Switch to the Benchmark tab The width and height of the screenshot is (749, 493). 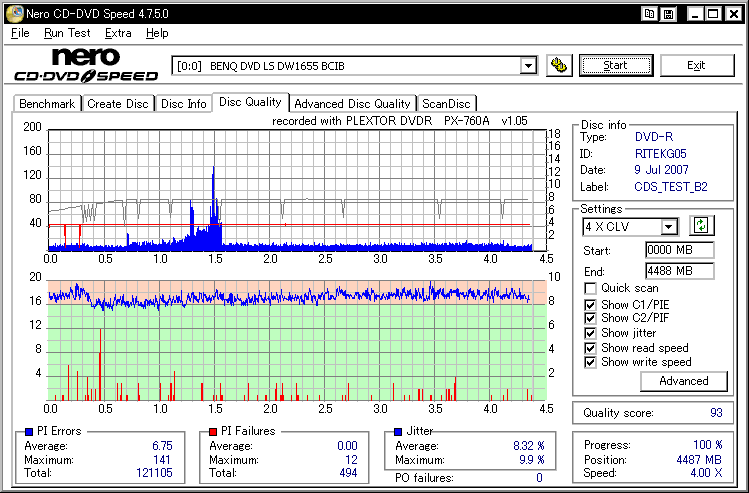[47, 104]
